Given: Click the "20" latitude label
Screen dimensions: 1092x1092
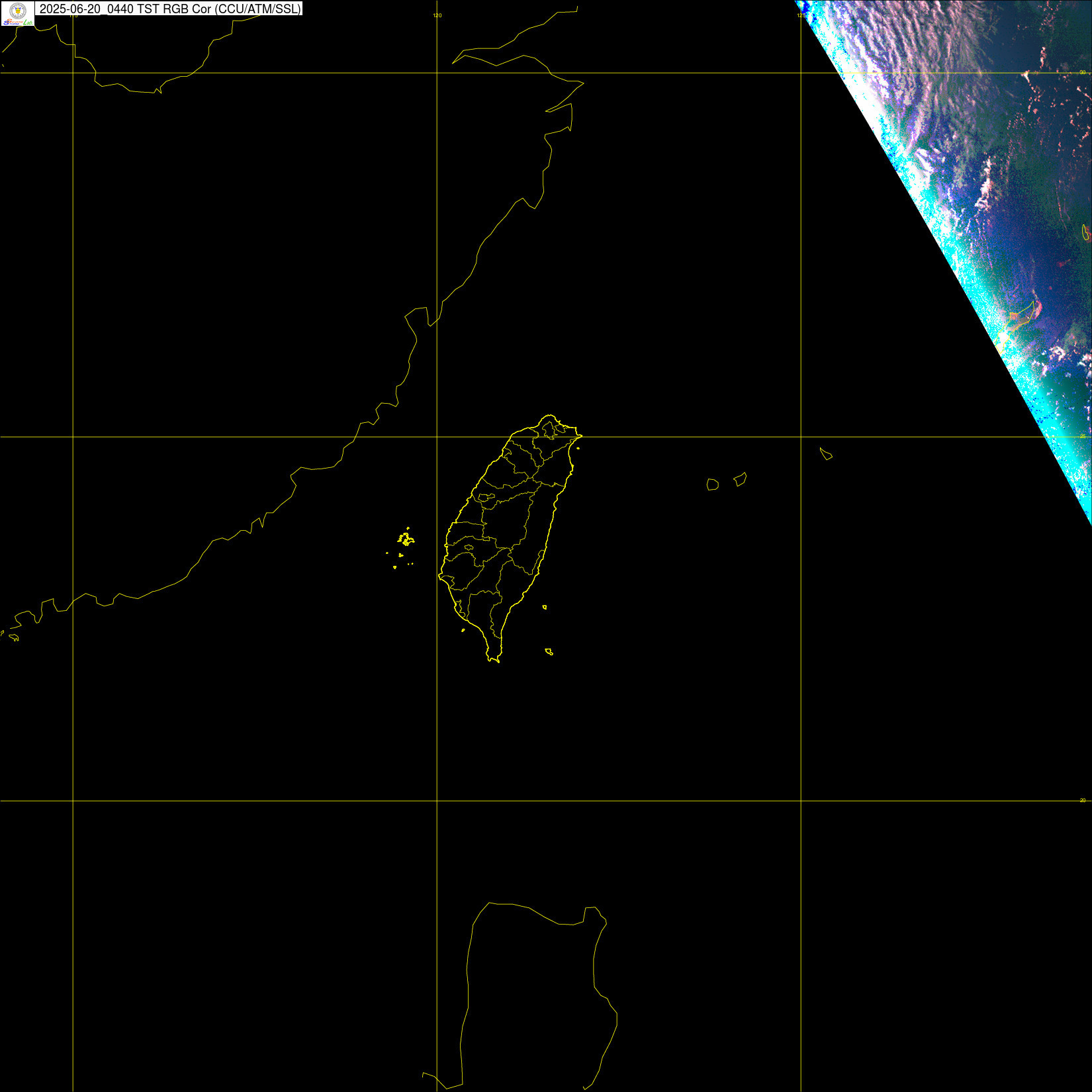Looking at the screenshot, I should click(x=1083, y=800).
